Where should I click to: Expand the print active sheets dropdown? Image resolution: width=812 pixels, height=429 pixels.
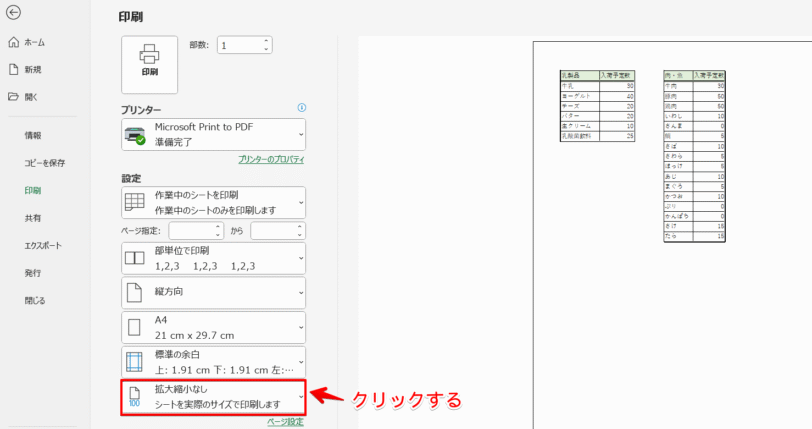pyautogui.click(x=213, y=202)
